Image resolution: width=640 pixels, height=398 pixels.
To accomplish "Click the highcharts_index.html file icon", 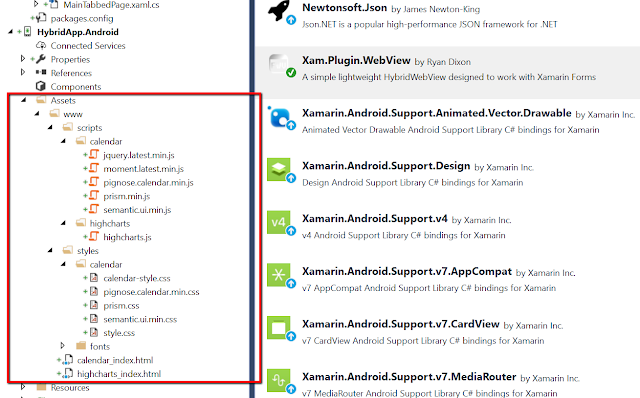I will [68, 374].
